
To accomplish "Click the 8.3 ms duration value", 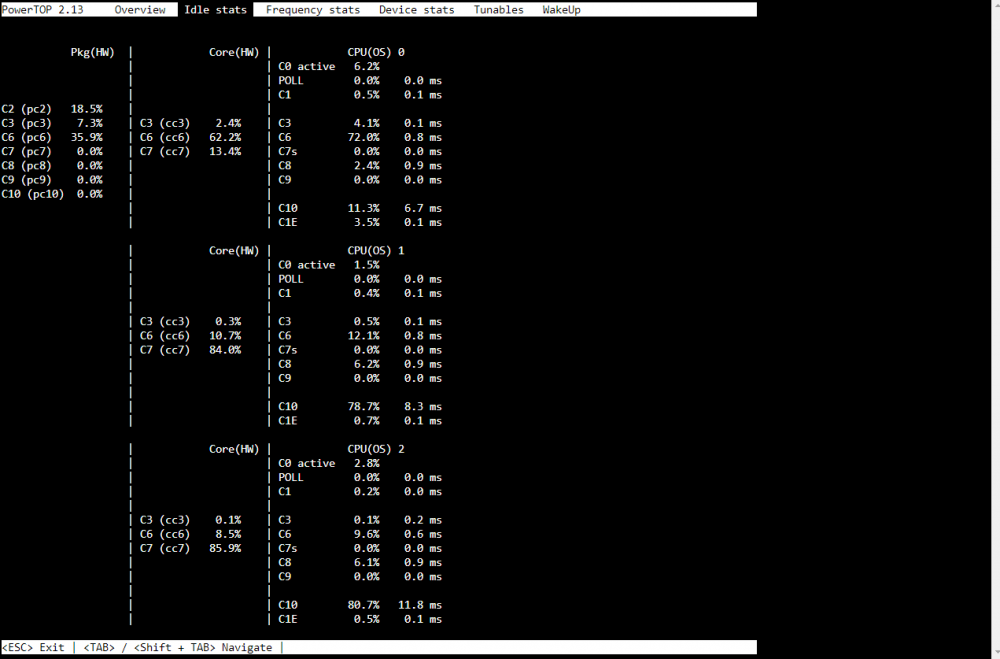I will point(423,406).
